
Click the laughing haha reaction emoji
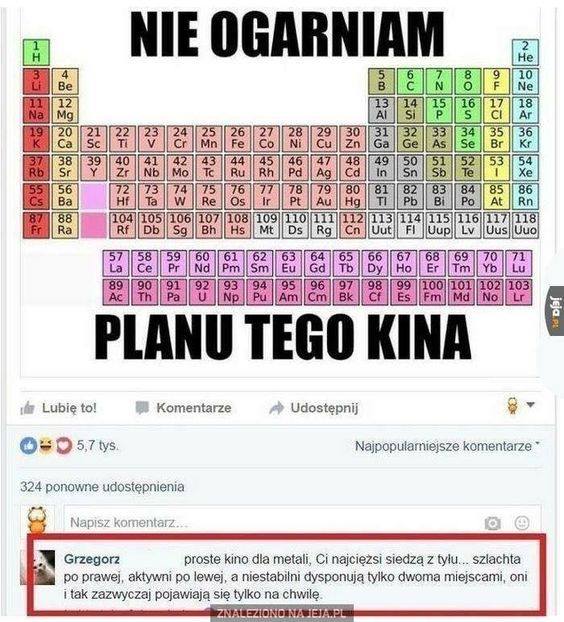click(46, 446)
